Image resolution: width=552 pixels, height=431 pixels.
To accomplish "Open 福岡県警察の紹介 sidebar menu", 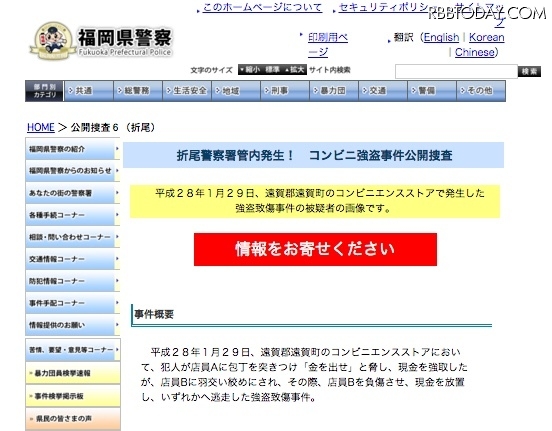I will pyautogui.click(x=73, y=149).
